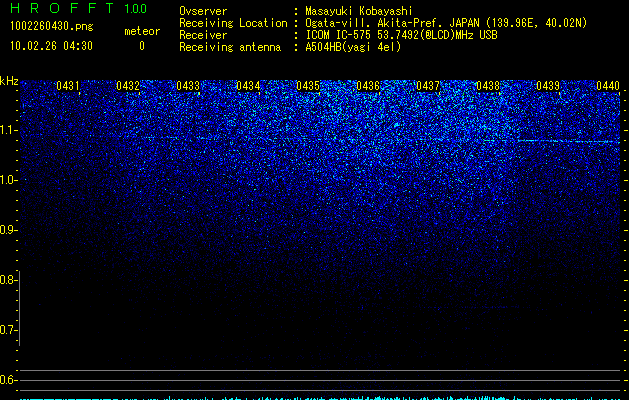Click the 0432 time marker
This screenshot has height=400, width=629.
coord(128,86)
